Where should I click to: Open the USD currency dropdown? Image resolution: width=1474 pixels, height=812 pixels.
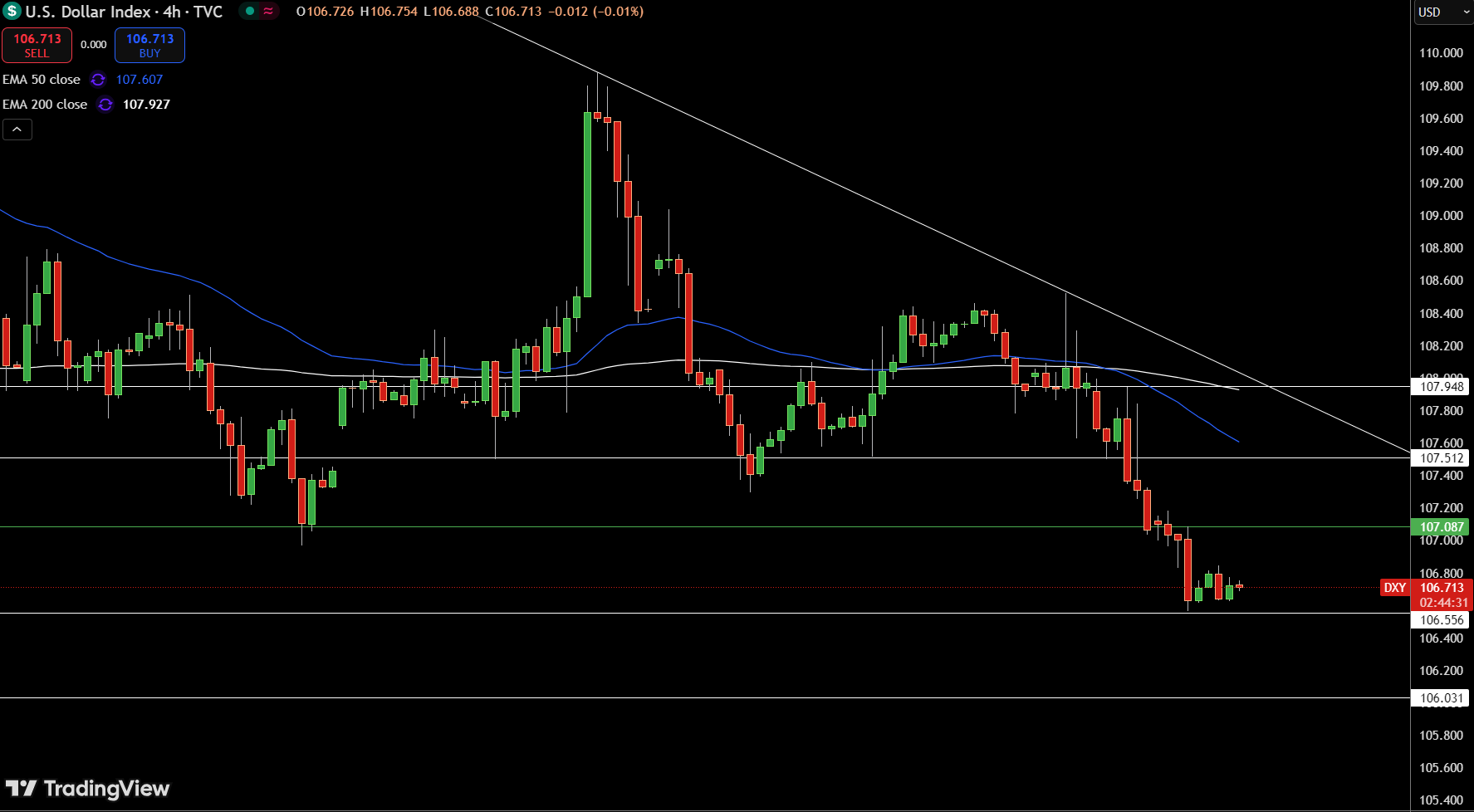[x=1442, y=12]
